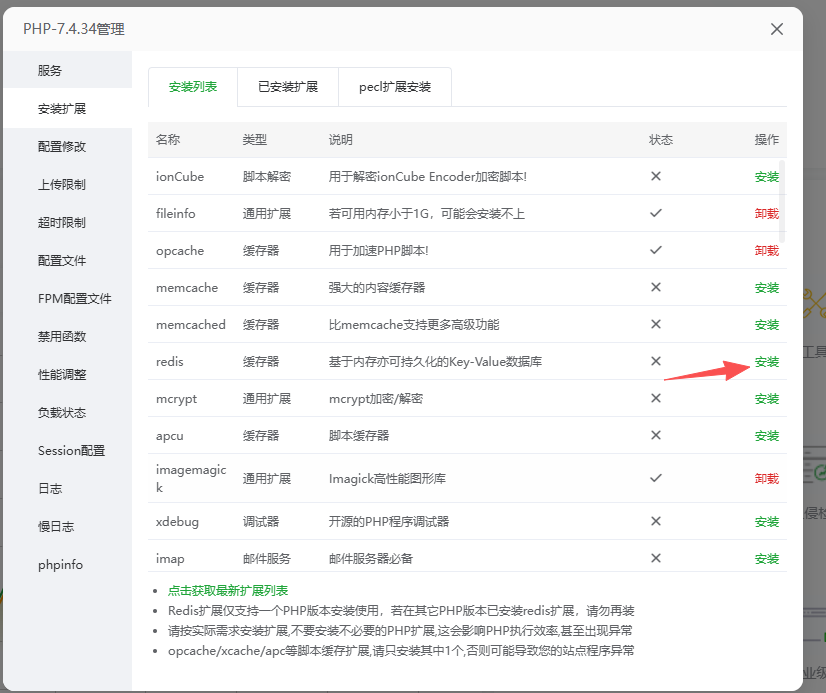Install the memcached extension
The image size is (826, 693).
coord(766,324)
